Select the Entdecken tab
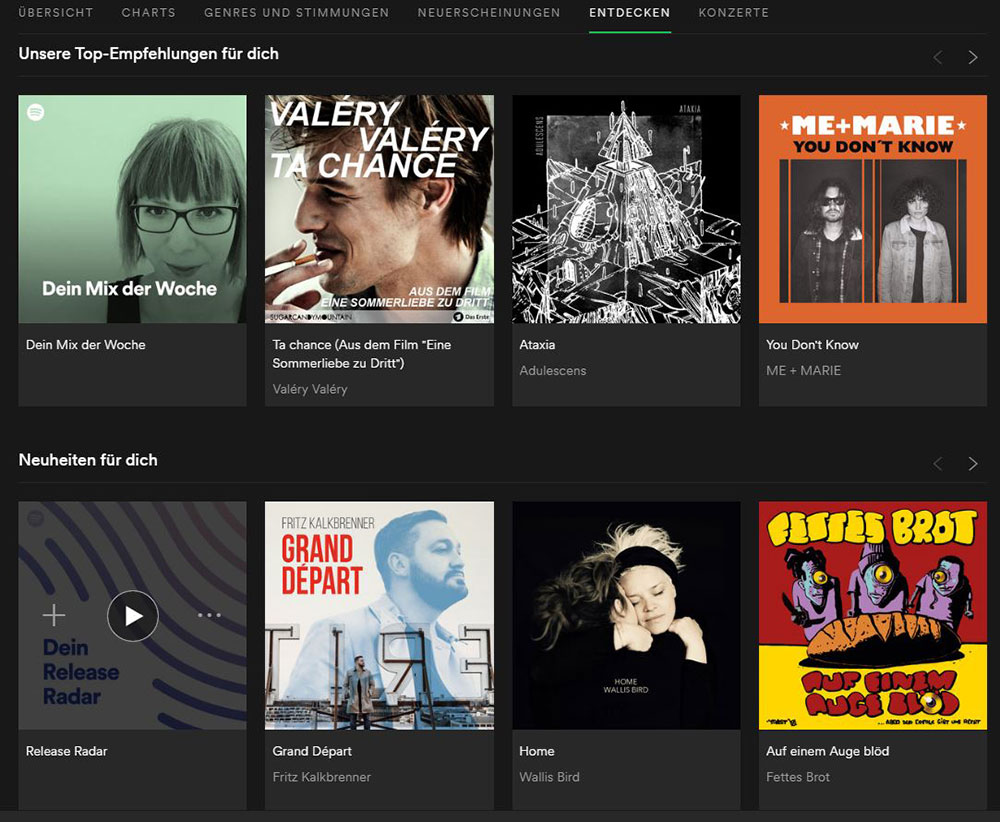The height and width of the screenshot is (822, 1000). pos(629,13)
